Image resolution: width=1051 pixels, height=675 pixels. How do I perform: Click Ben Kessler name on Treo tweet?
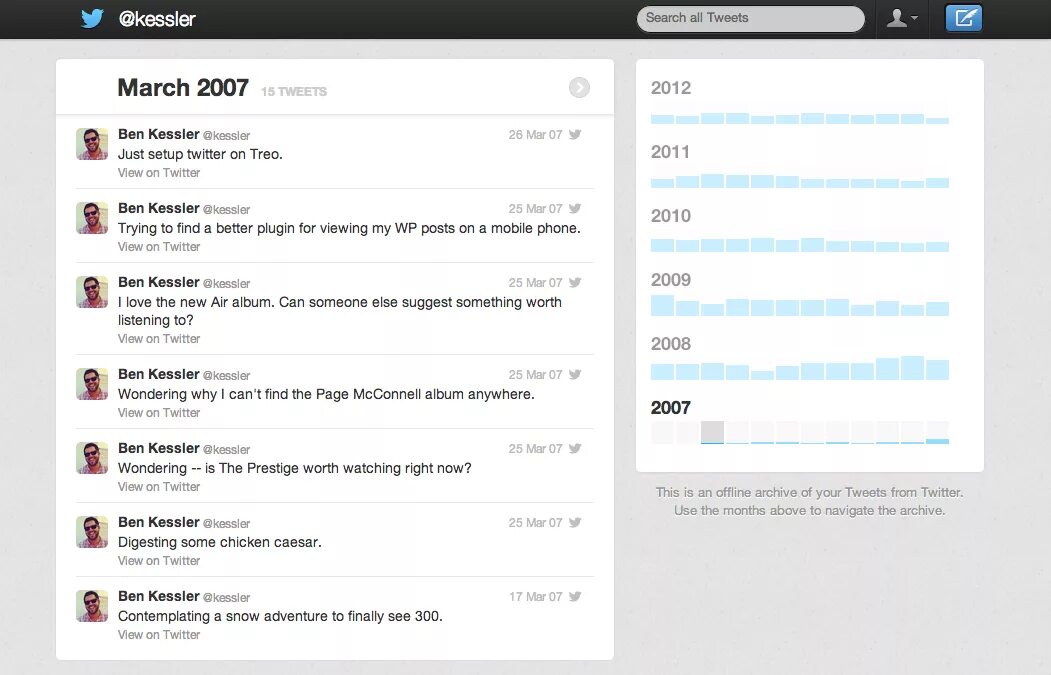tap(159, 134)
